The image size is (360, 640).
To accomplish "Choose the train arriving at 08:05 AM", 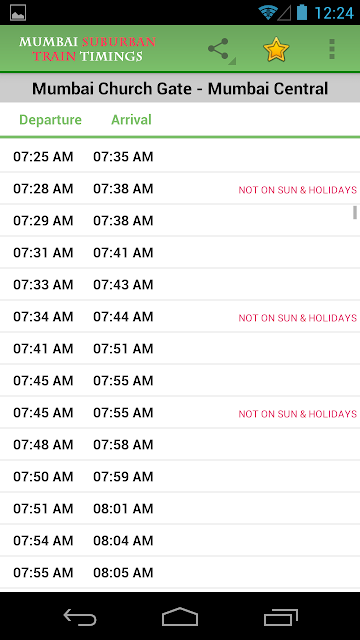I will coord(180,573).
